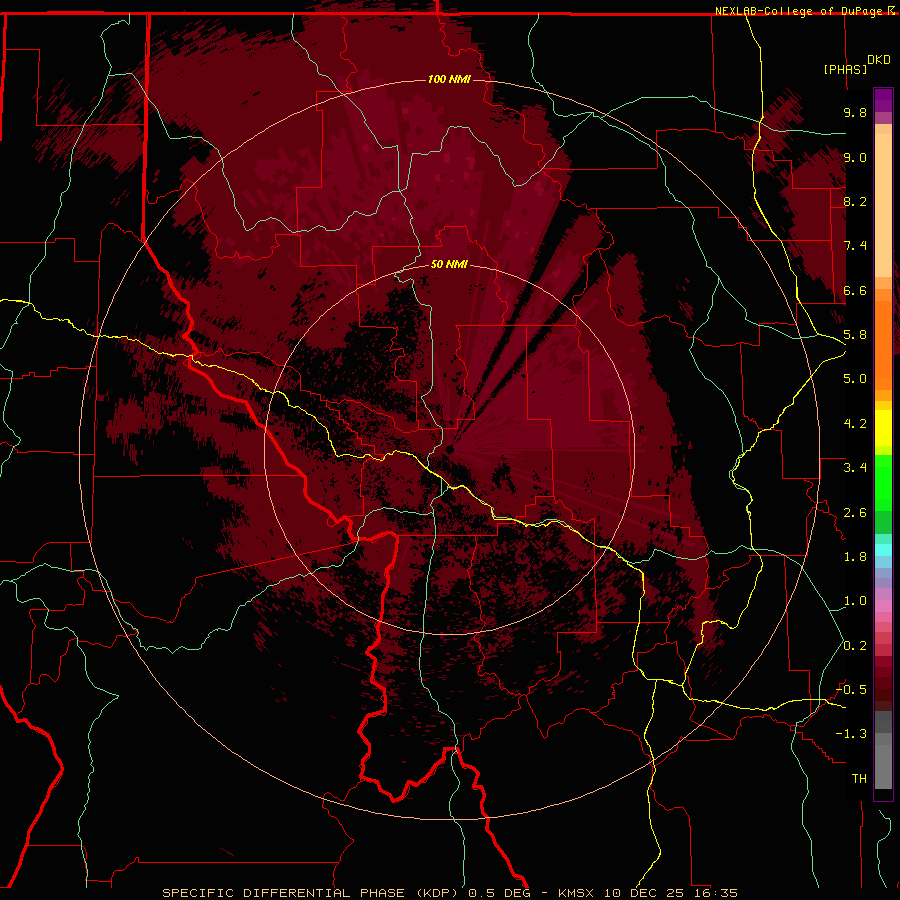Click the [PHAS] unit label
The height and width of the screenshot is (900, 900).
click(845, 69)
